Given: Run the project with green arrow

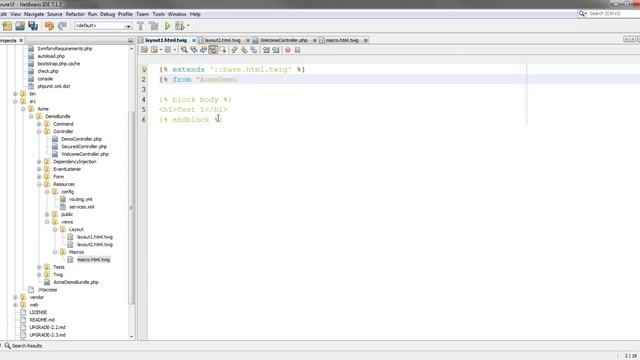Looking at the screenshot, I should (167, 26).
